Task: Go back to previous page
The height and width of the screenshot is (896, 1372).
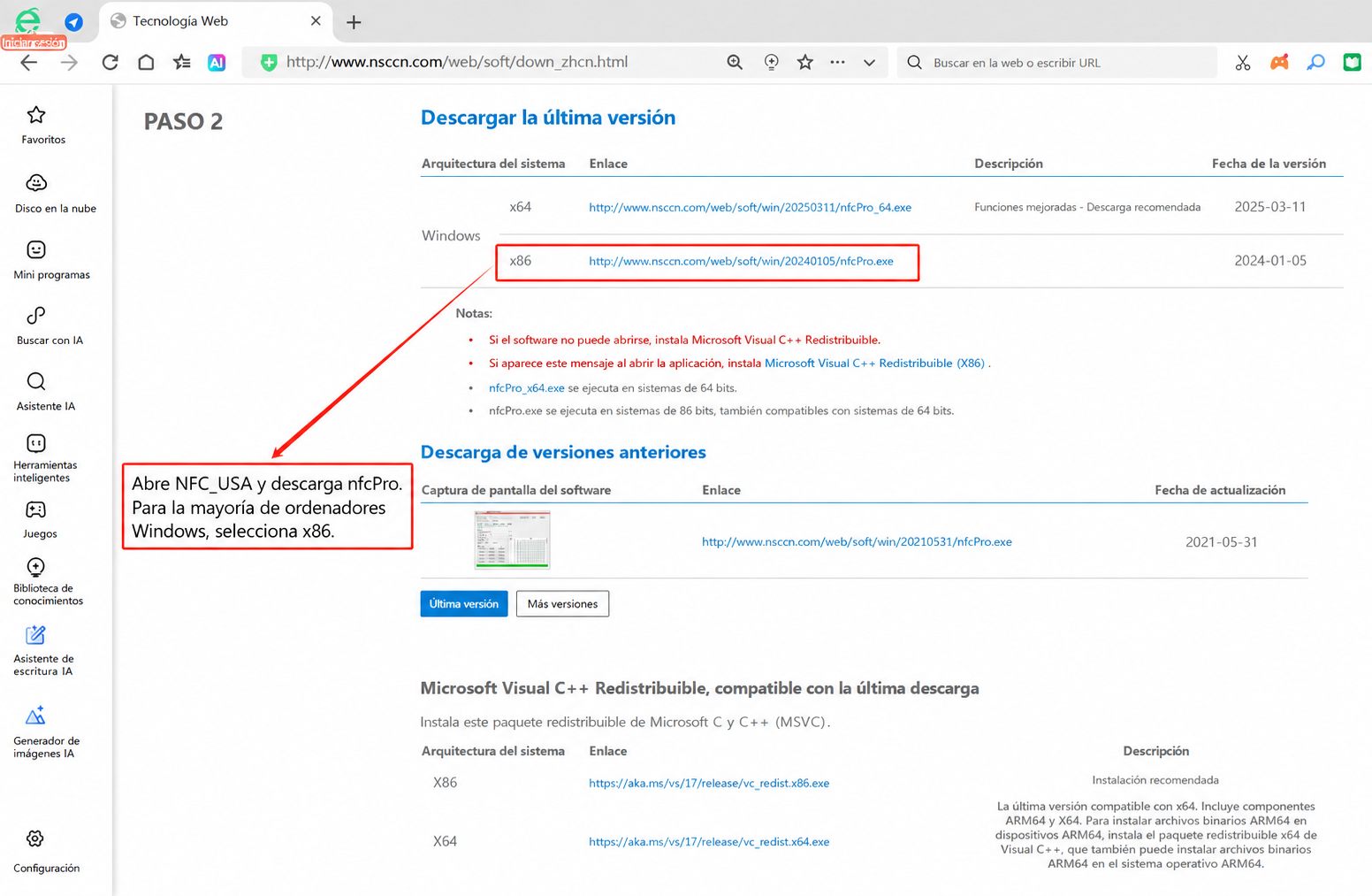Action: pyautogui.click(x=29, y=63)
